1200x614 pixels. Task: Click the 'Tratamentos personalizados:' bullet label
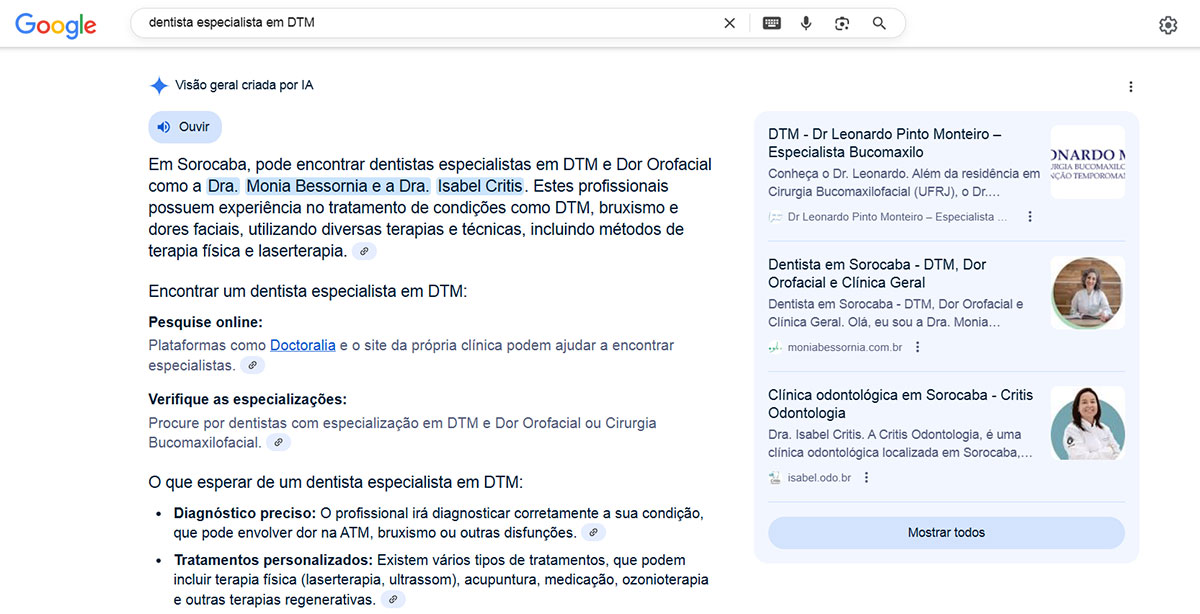(x=274, y=560)
